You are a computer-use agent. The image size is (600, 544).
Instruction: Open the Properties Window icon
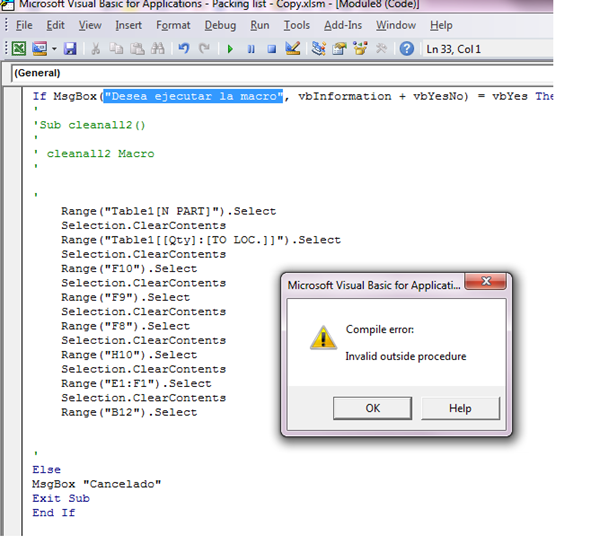339,49
